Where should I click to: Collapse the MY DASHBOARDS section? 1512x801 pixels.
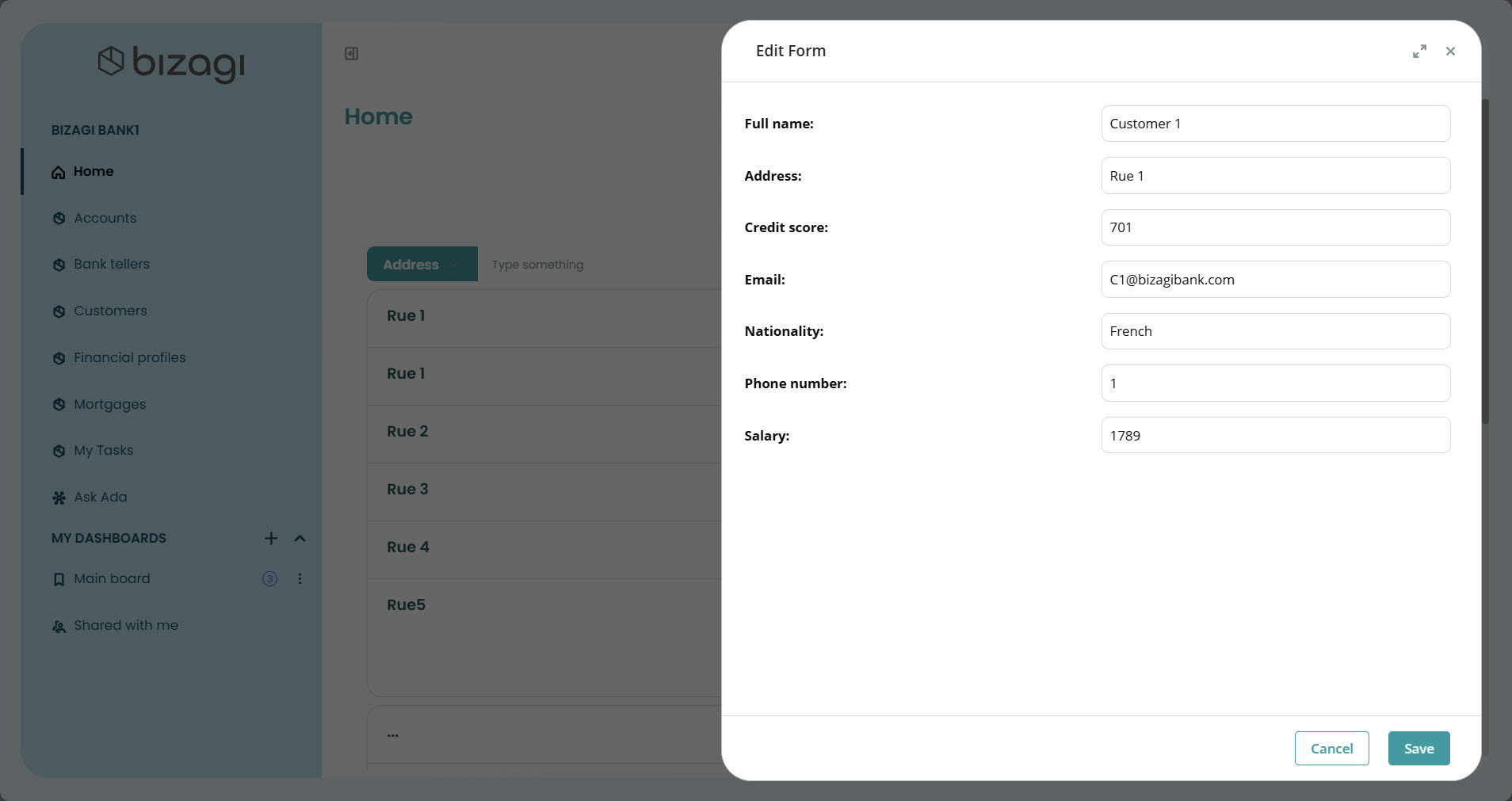[x=299, y=538]
